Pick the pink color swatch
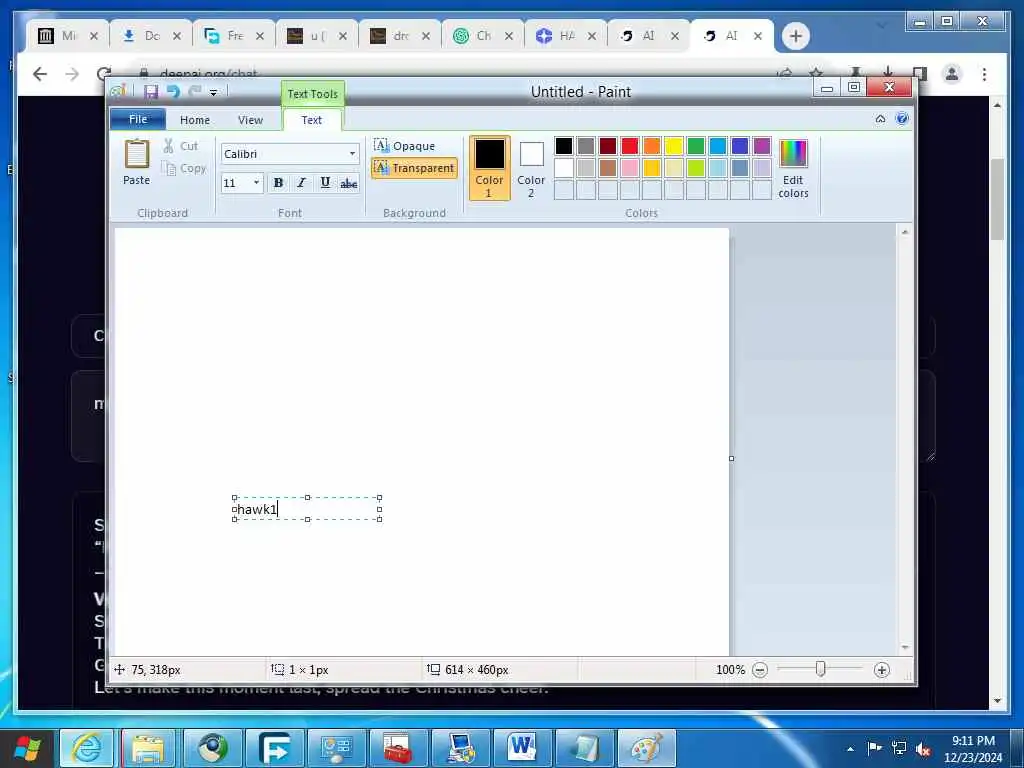1024x768 pixels. [x=630, y=168]
